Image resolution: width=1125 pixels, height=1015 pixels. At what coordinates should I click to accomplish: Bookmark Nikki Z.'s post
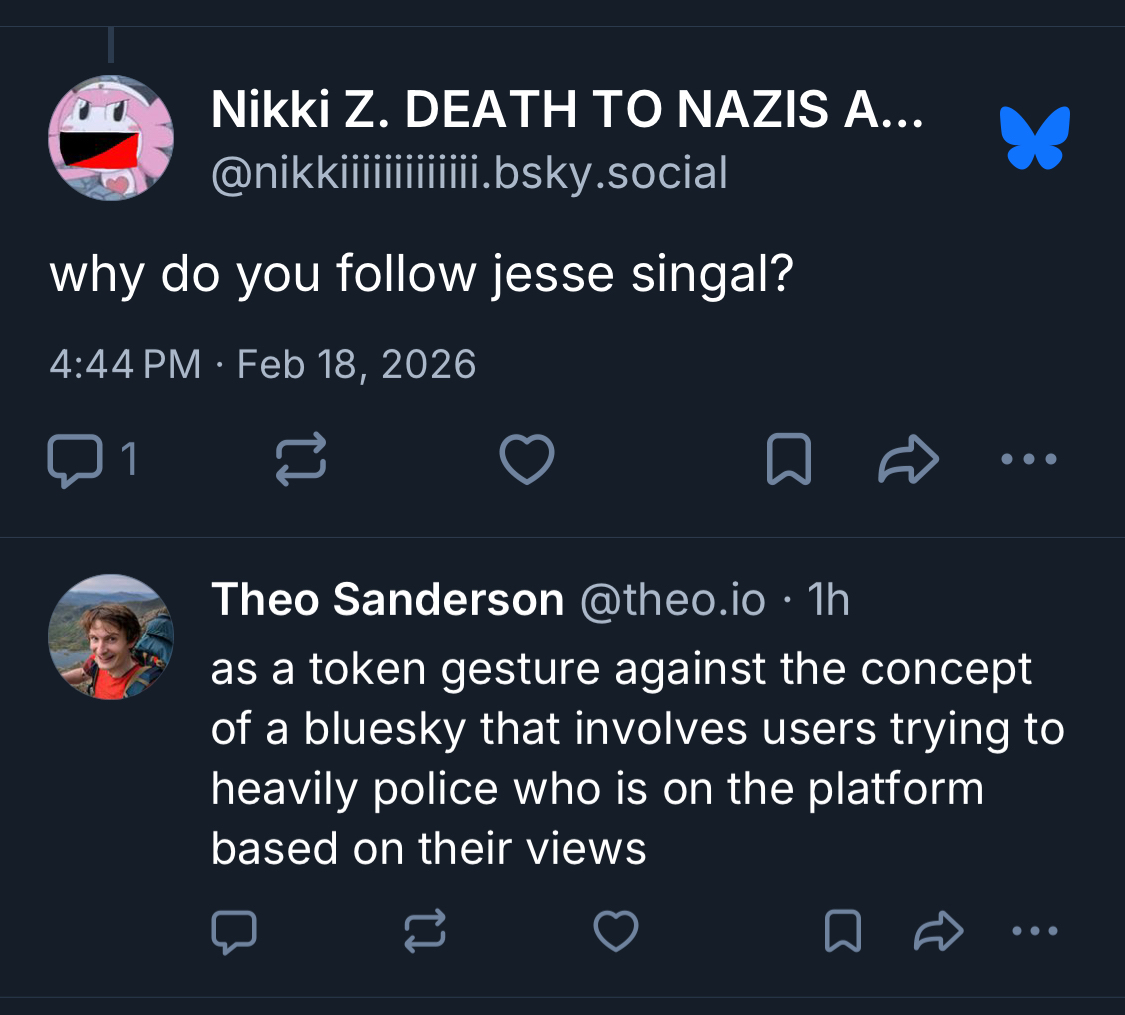tap(788, 461)
